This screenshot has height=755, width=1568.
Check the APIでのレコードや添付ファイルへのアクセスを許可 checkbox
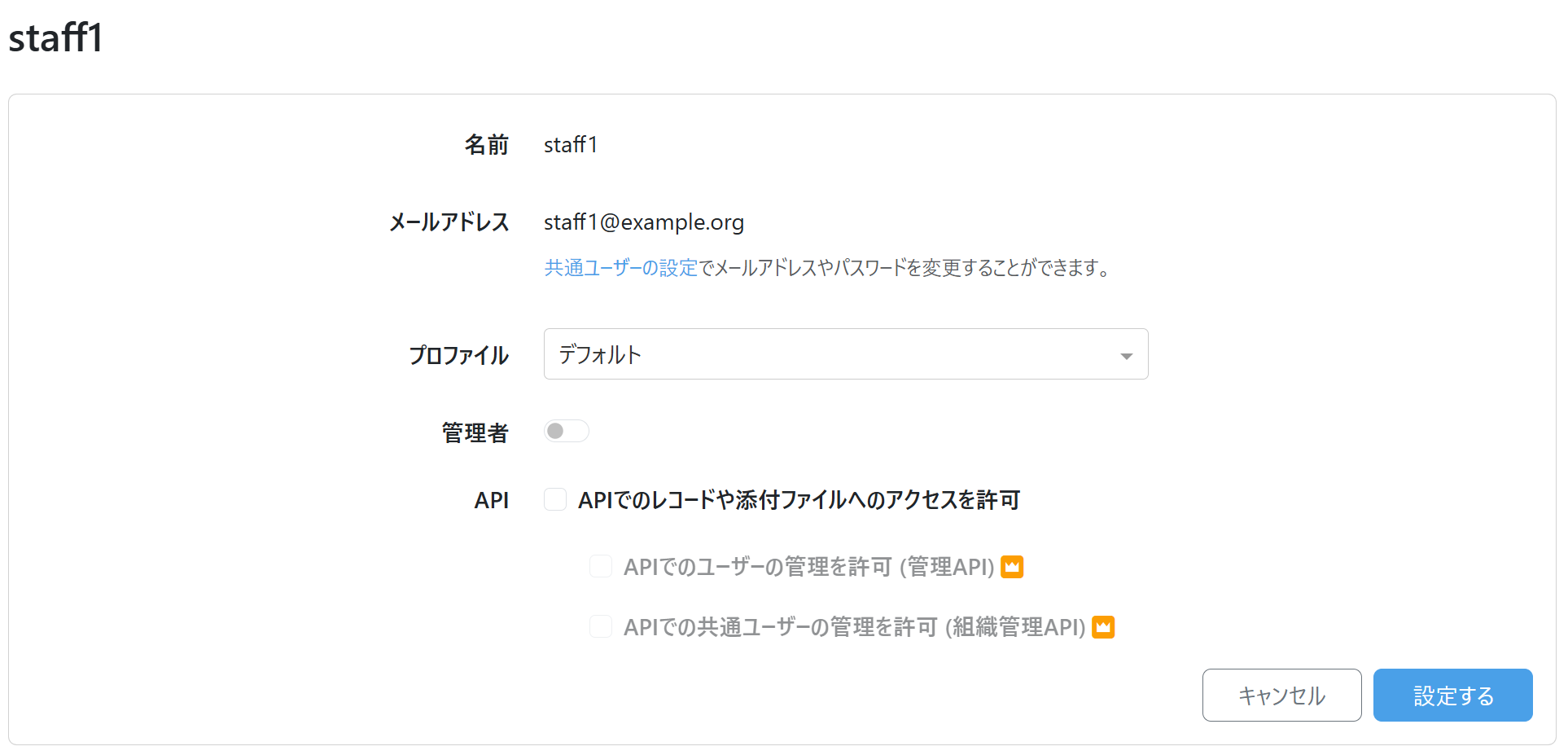555,499
